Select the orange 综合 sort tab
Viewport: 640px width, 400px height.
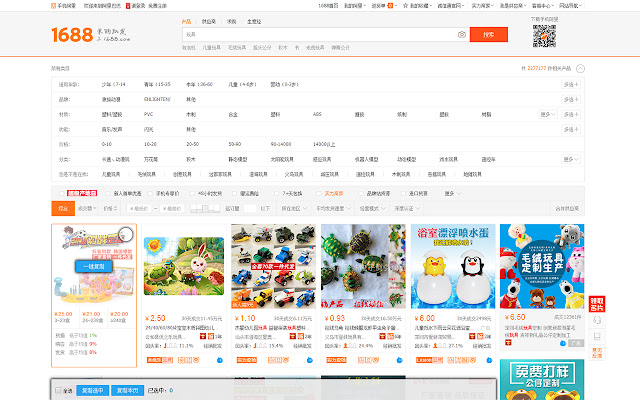(63, 209)
